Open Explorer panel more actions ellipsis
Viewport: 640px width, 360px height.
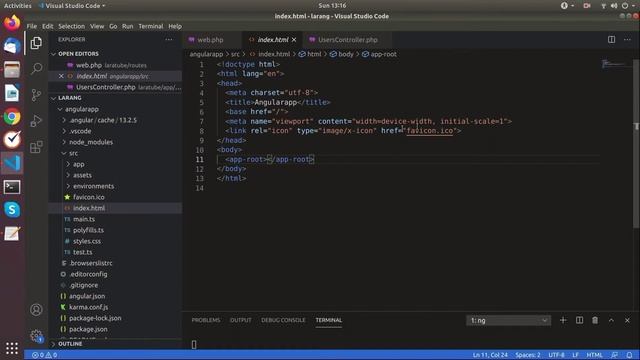coord(169,40)
